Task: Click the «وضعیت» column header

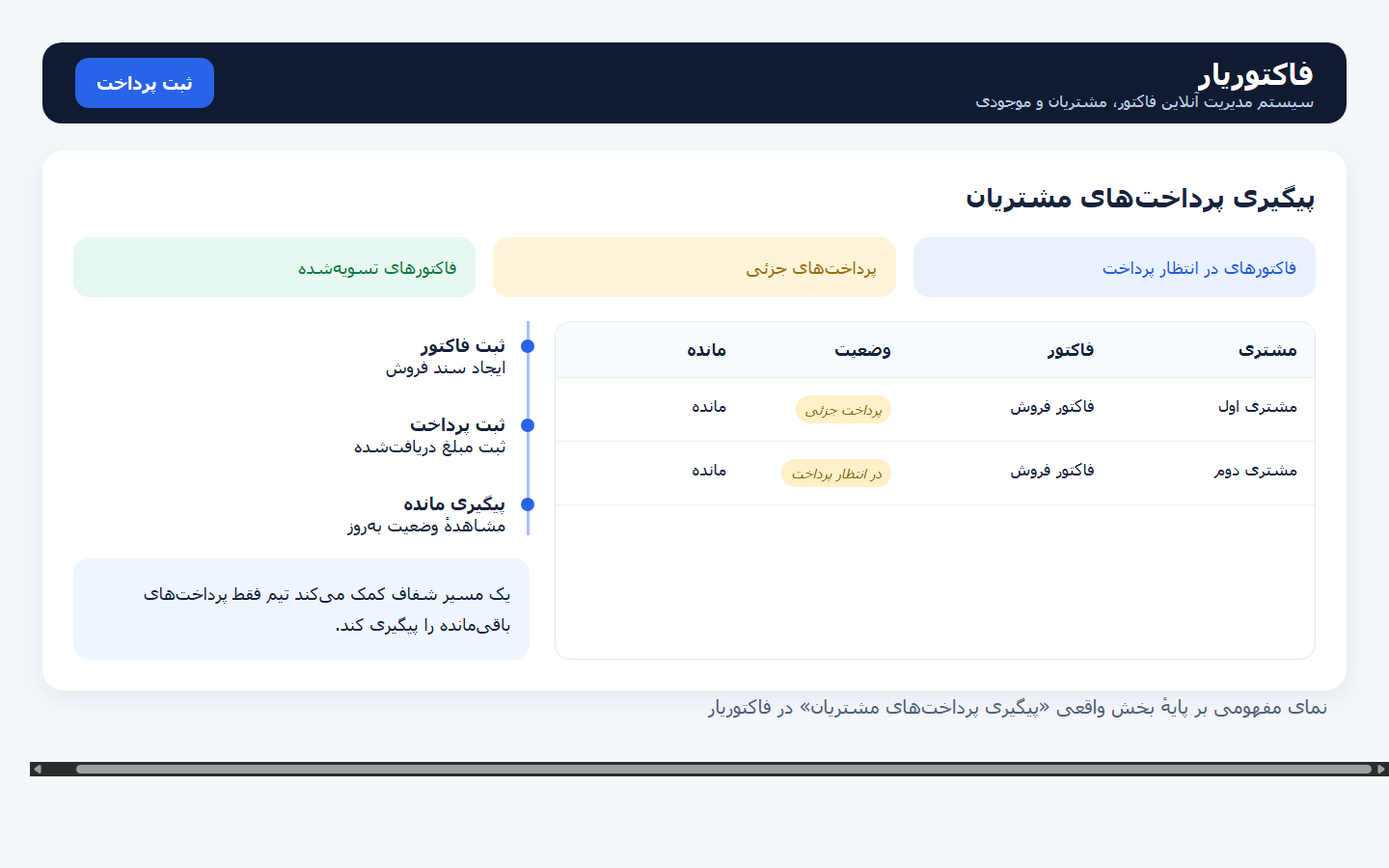Action: (862, 350)
